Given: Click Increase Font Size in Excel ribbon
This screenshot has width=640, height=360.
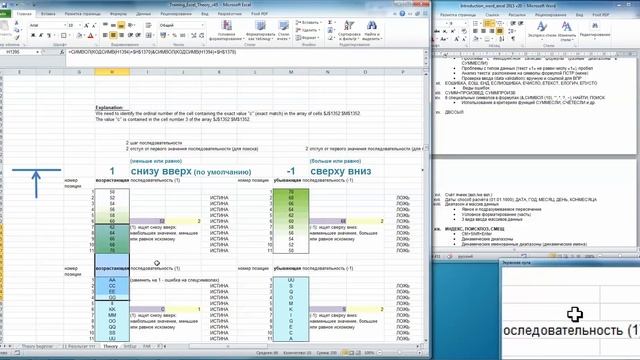Looking at the screenshot, I should 86,25.
